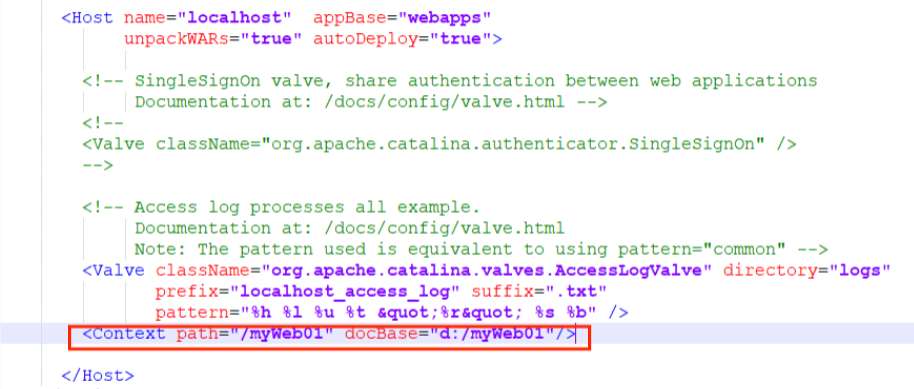Click the path="/myWeb01" attribute

tap(255, 335)
